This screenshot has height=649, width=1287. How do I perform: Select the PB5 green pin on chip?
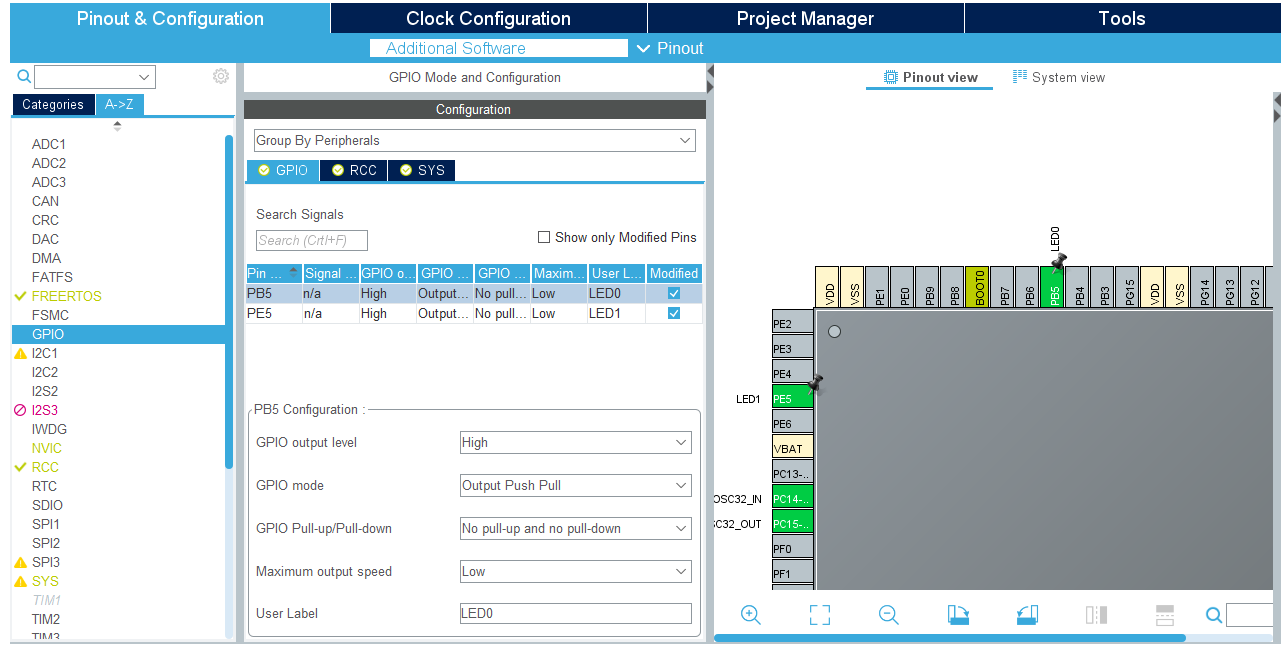click(x=1053, y=286)
